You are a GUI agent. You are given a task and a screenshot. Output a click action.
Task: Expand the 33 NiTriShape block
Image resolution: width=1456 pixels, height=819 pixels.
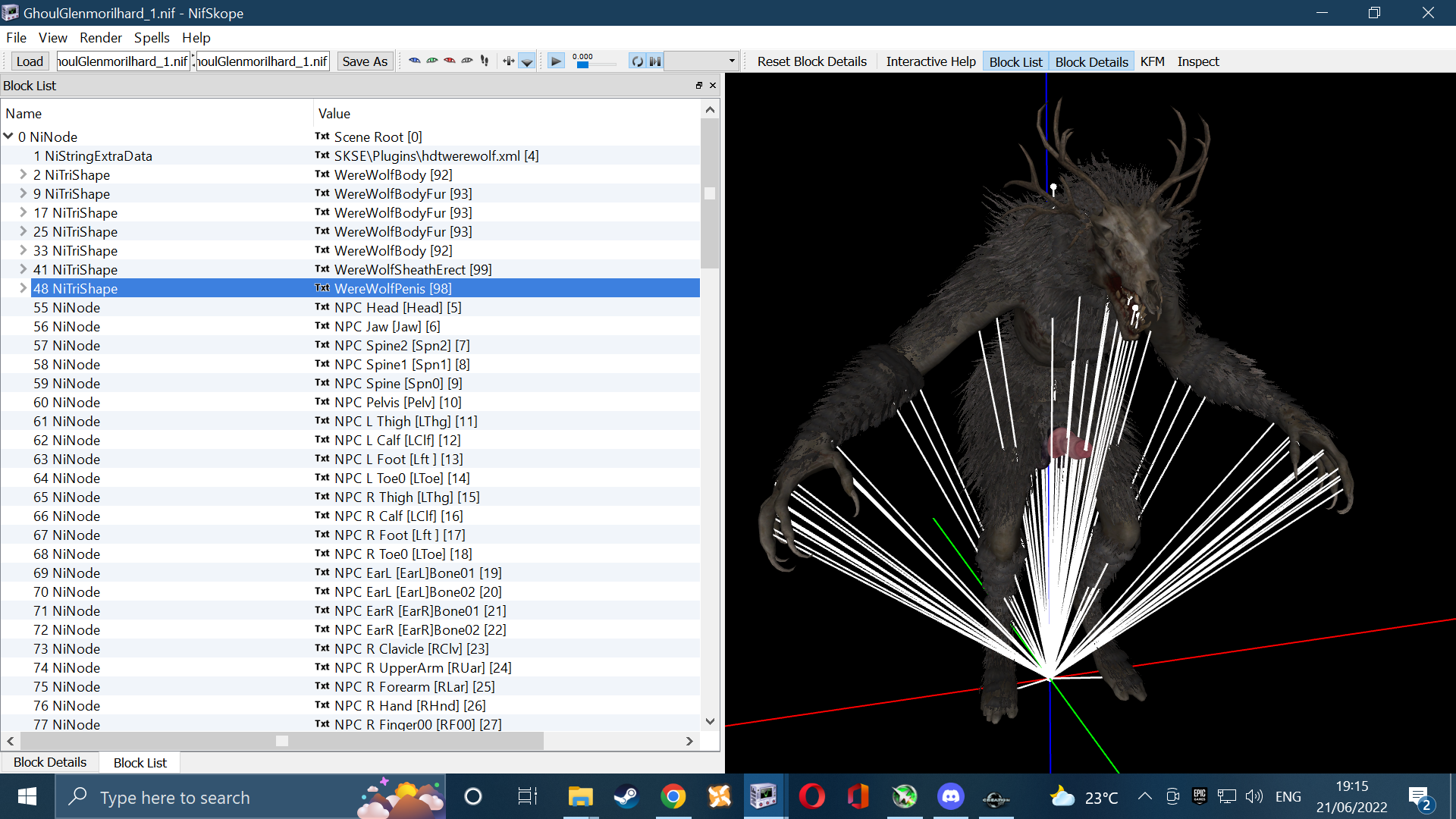[24, 250]
